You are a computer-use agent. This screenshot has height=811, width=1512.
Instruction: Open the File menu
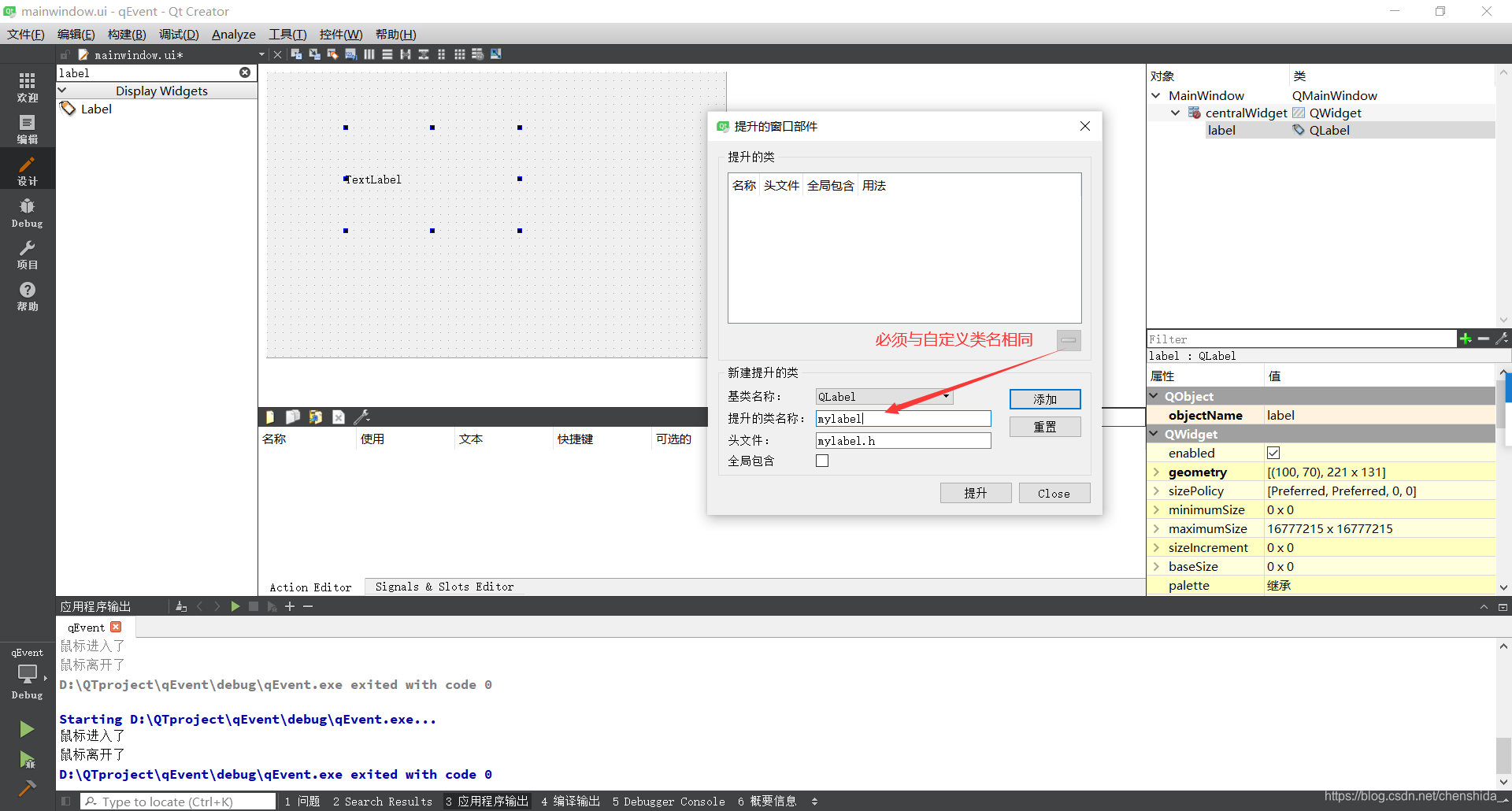(x=26, y=34)
